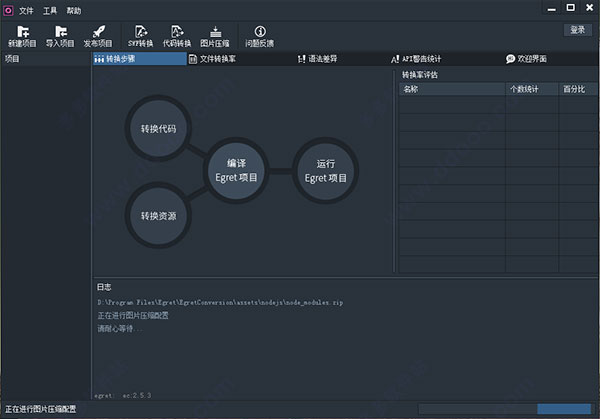Switch to the 欢迎界面 tab
Screen dimensions: 600x419
pyautogui.click(x=526, y=59)
